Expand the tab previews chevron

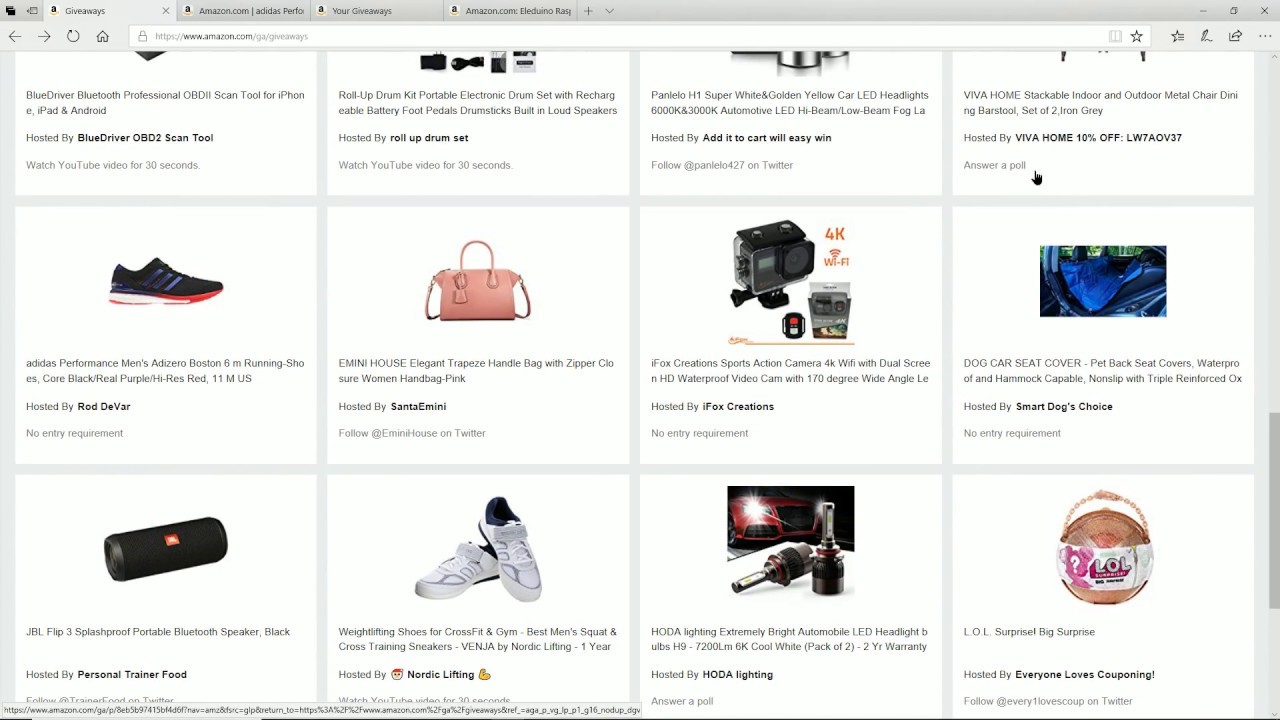coord(609,11)
